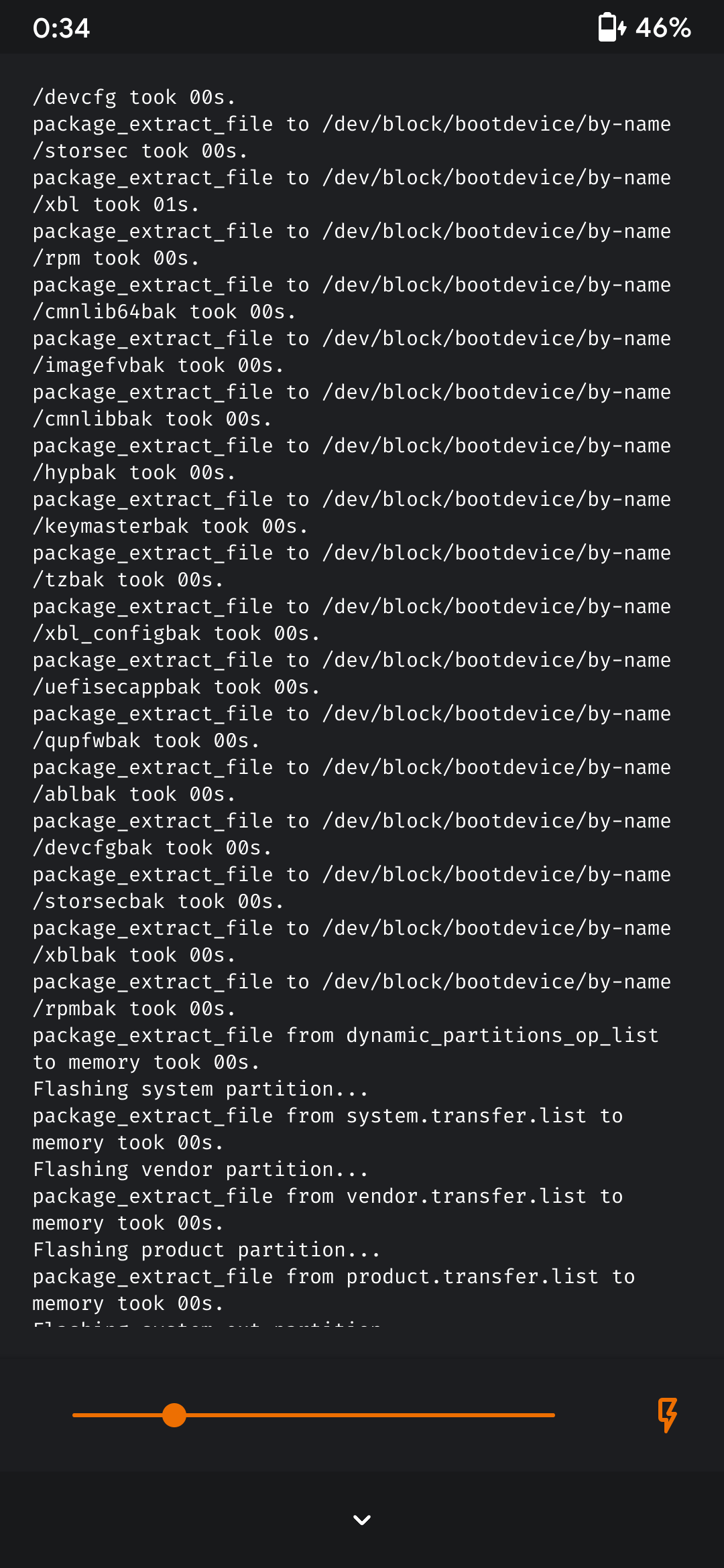The height and width of the screenshot is (1568, 724).
Task: Tap the system.transfer.list log line
Action: 328,1129
